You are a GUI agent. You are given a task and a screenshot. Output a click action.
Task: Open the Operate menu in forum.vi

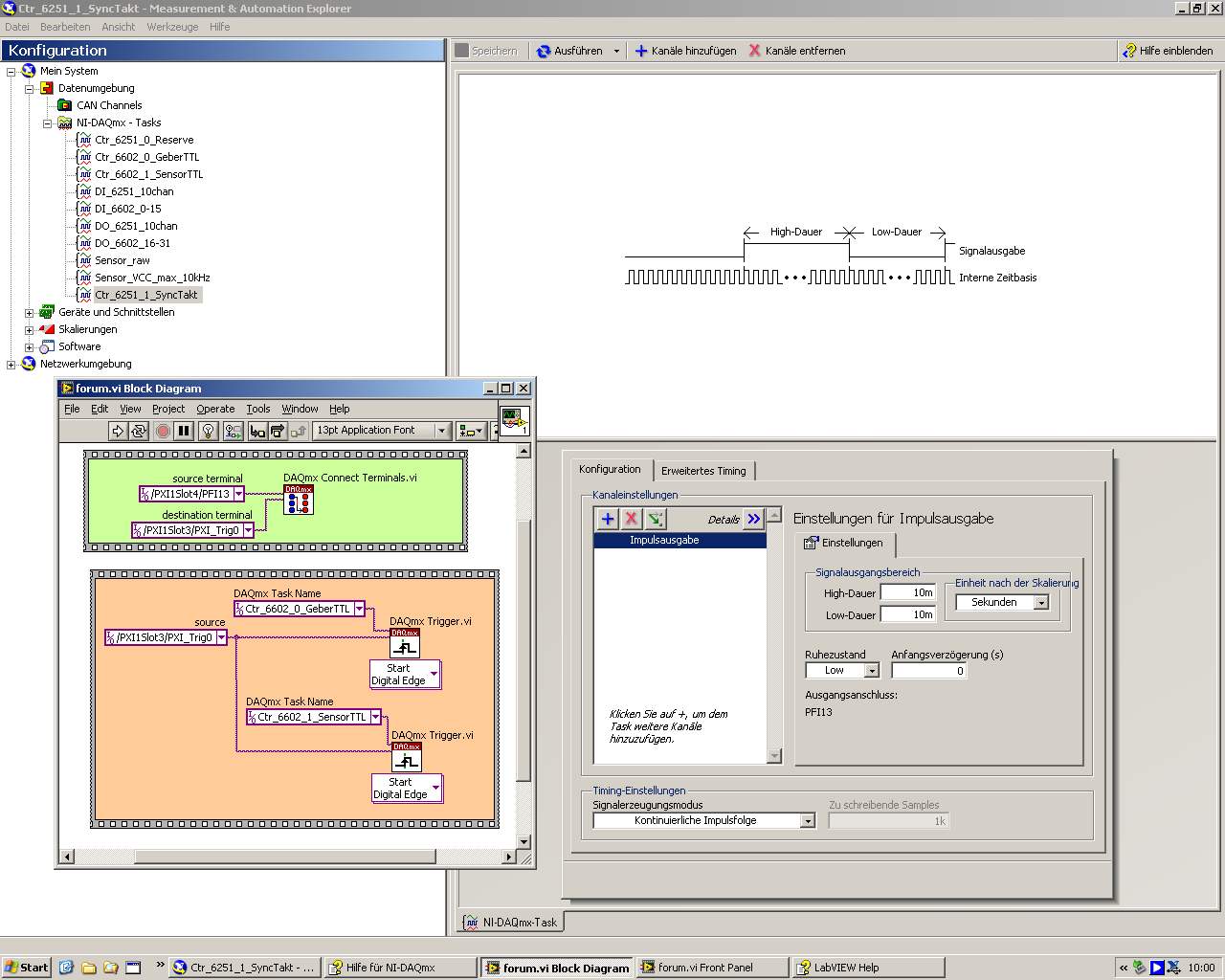(x=215, y=409)
